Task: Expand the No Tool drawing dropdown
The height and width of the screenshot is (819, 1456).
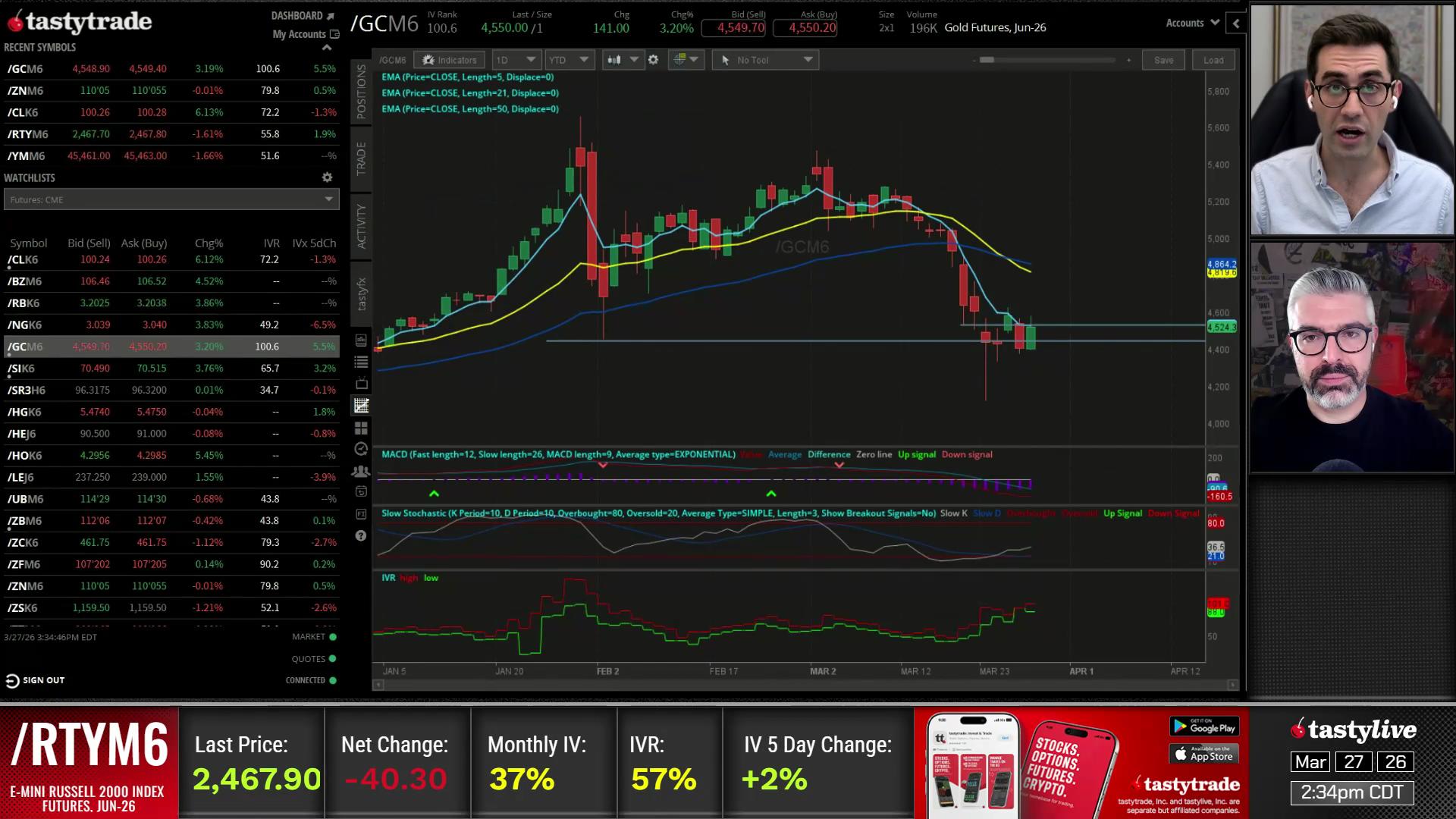Action: click(765, 60)
